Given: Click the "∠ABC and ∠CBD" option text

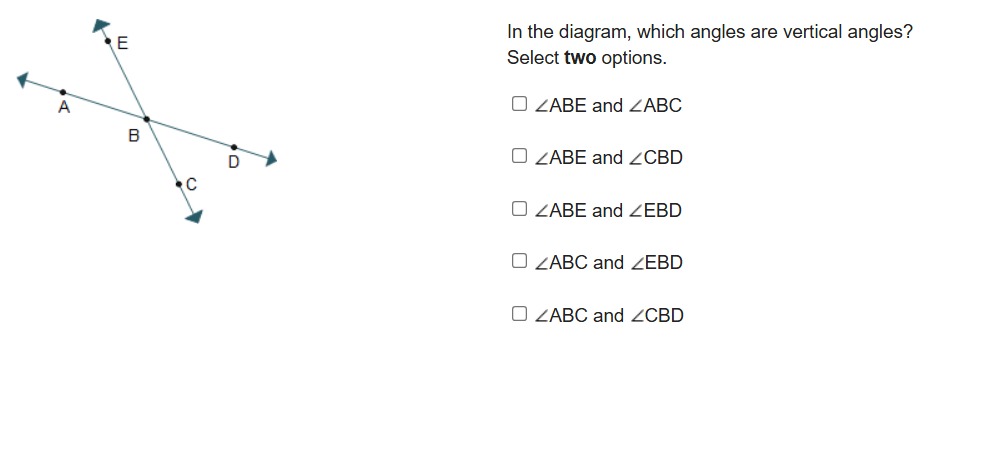Looking at the screenshot, I should (x=609, y=316).
